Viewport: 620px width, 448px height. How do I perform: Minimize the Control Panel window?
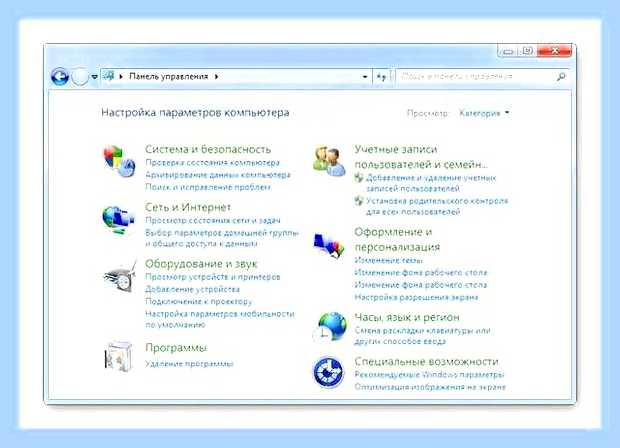tap(508, 51)
